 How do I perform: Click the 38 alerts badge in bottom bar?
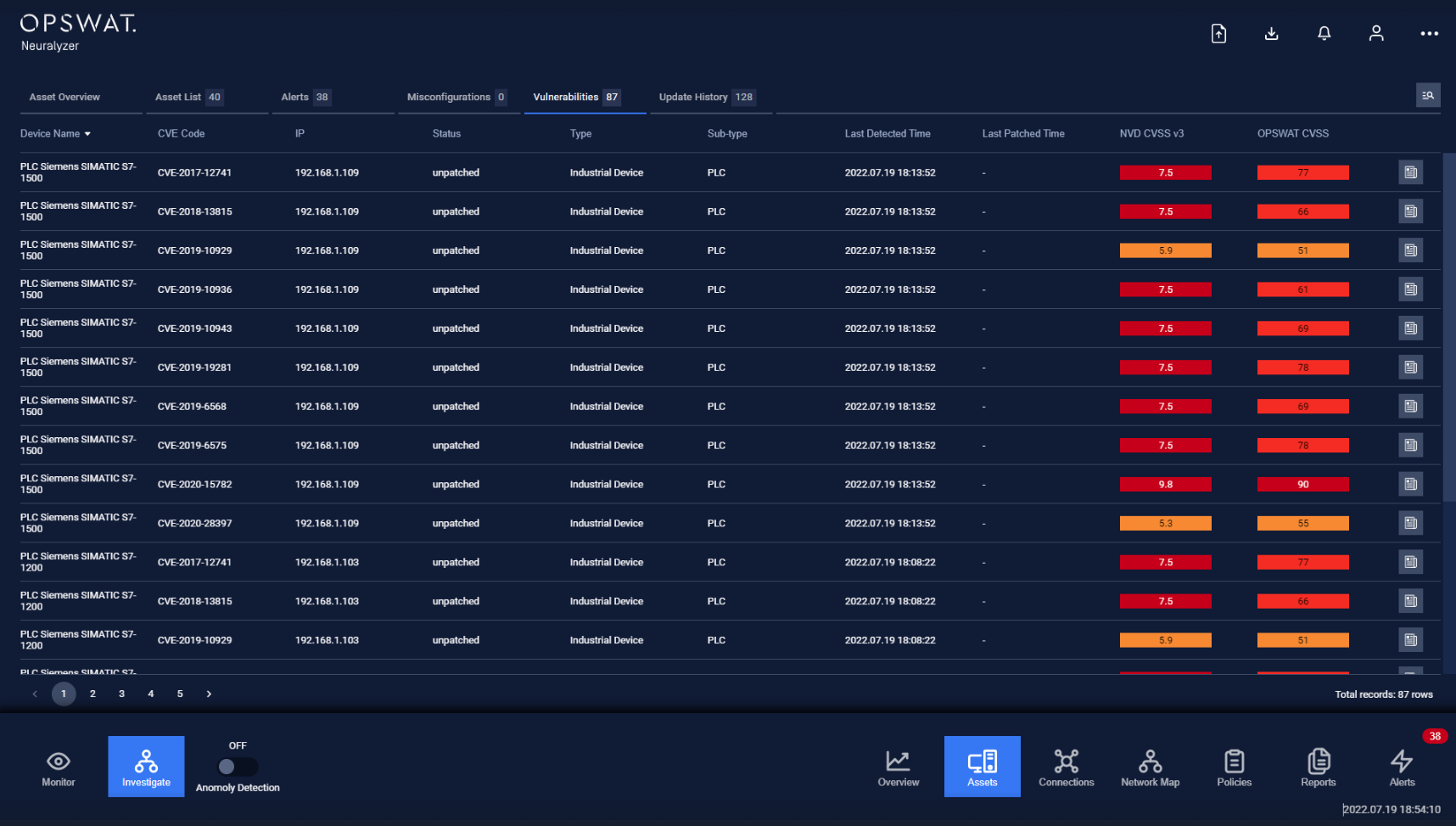(x=1435, y=736)
